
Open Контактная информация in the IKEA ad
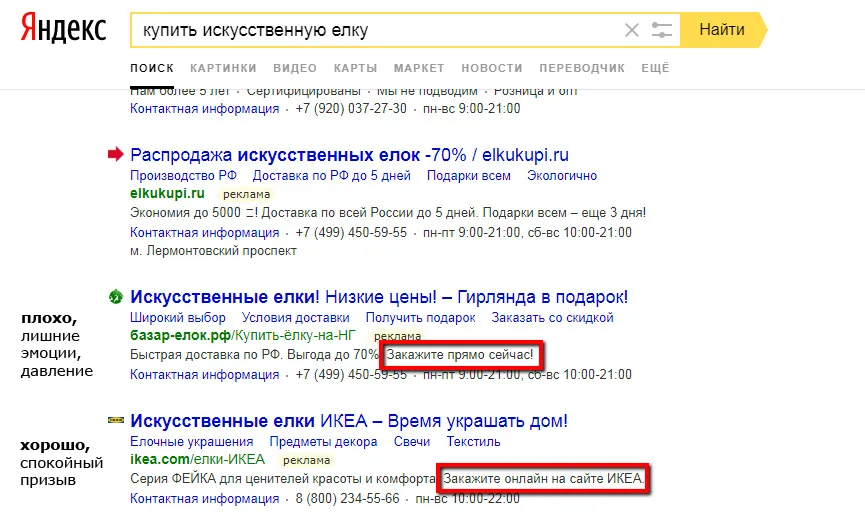[x=205, y=499]
